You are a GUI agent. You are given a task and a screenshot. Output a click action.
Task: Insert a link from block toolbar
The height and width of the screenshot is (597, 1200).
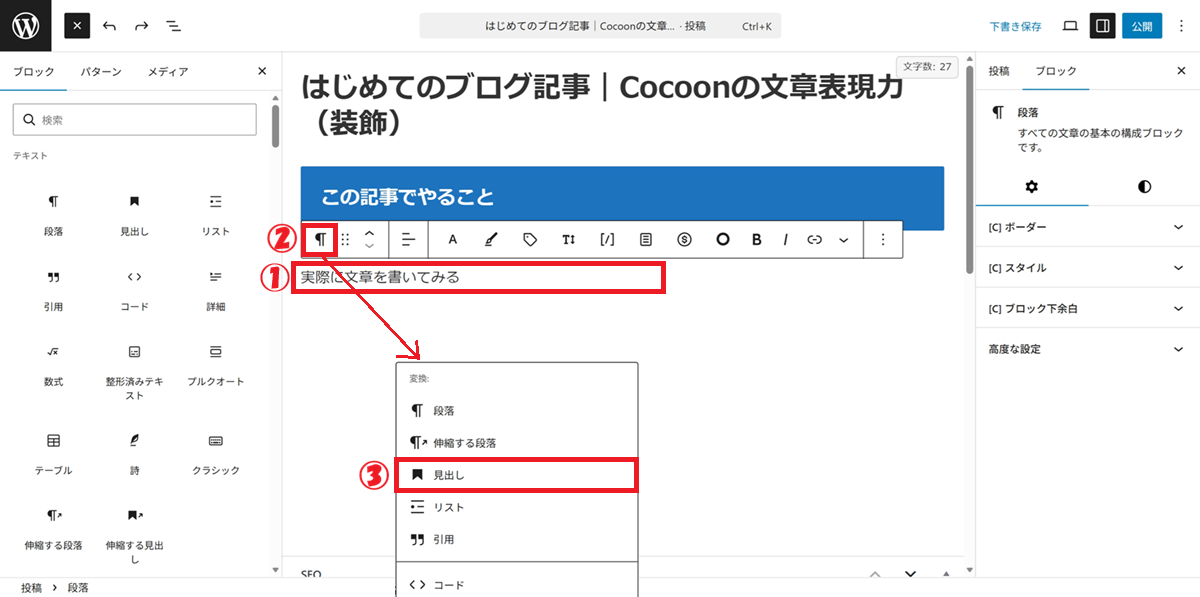[814, 240]
